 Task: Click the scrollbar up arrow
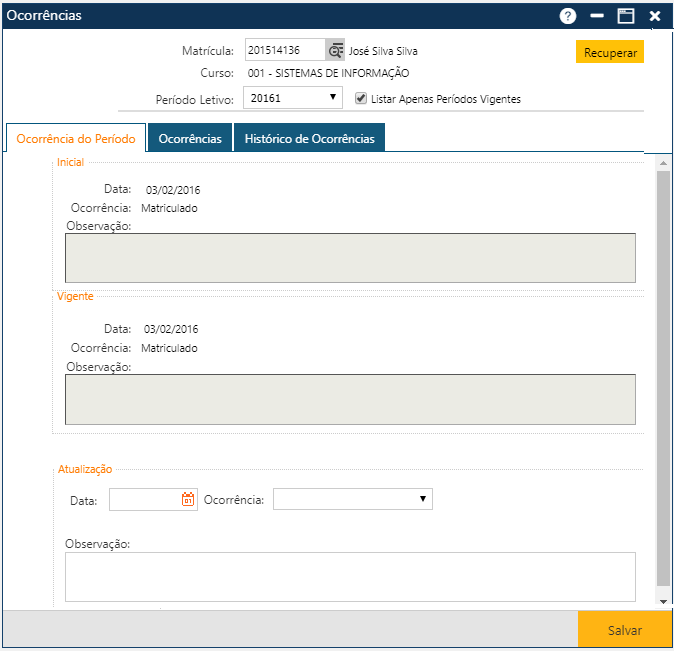[x=663, y=161]
